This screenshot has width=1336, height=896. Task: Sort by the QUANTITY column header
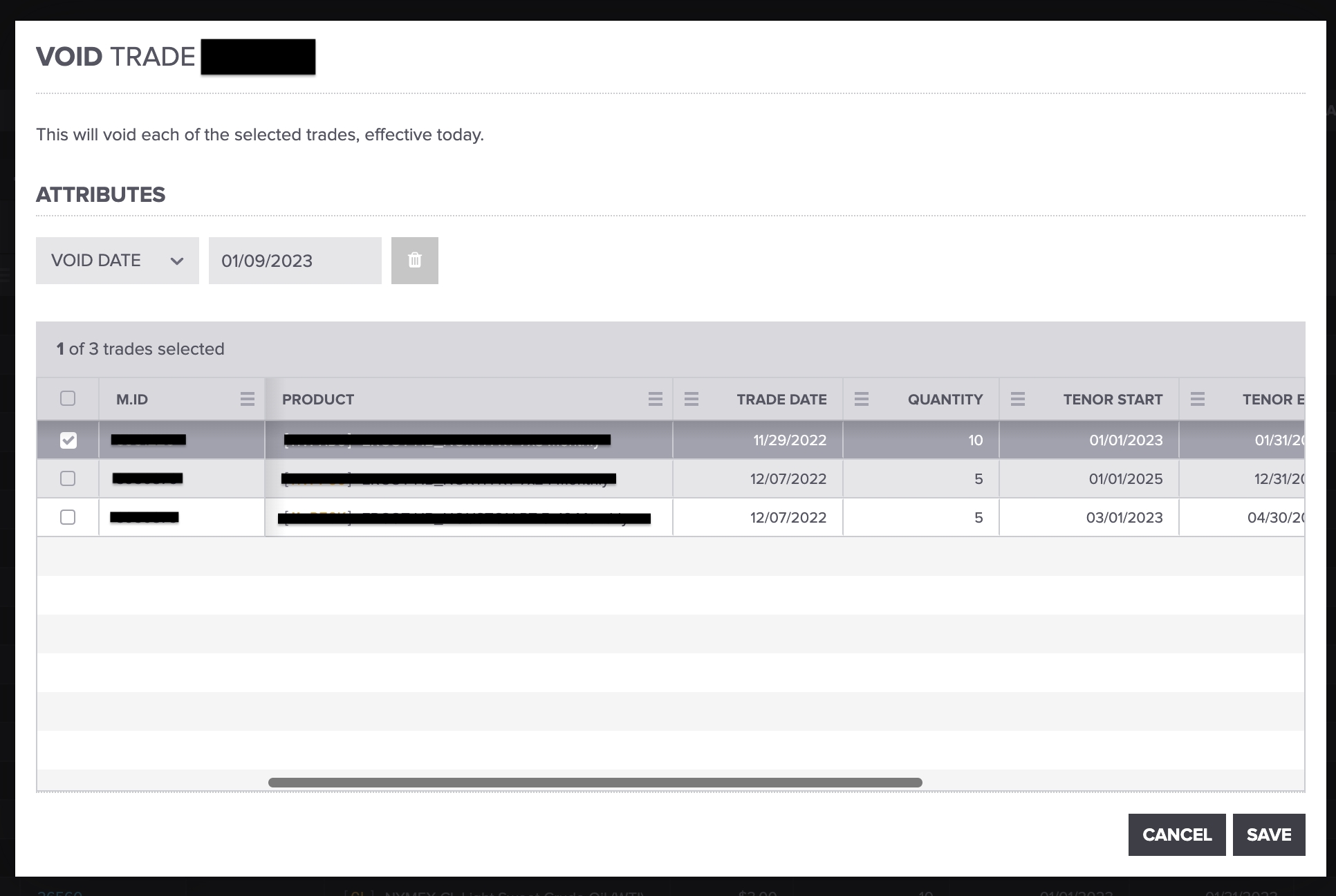945,399
